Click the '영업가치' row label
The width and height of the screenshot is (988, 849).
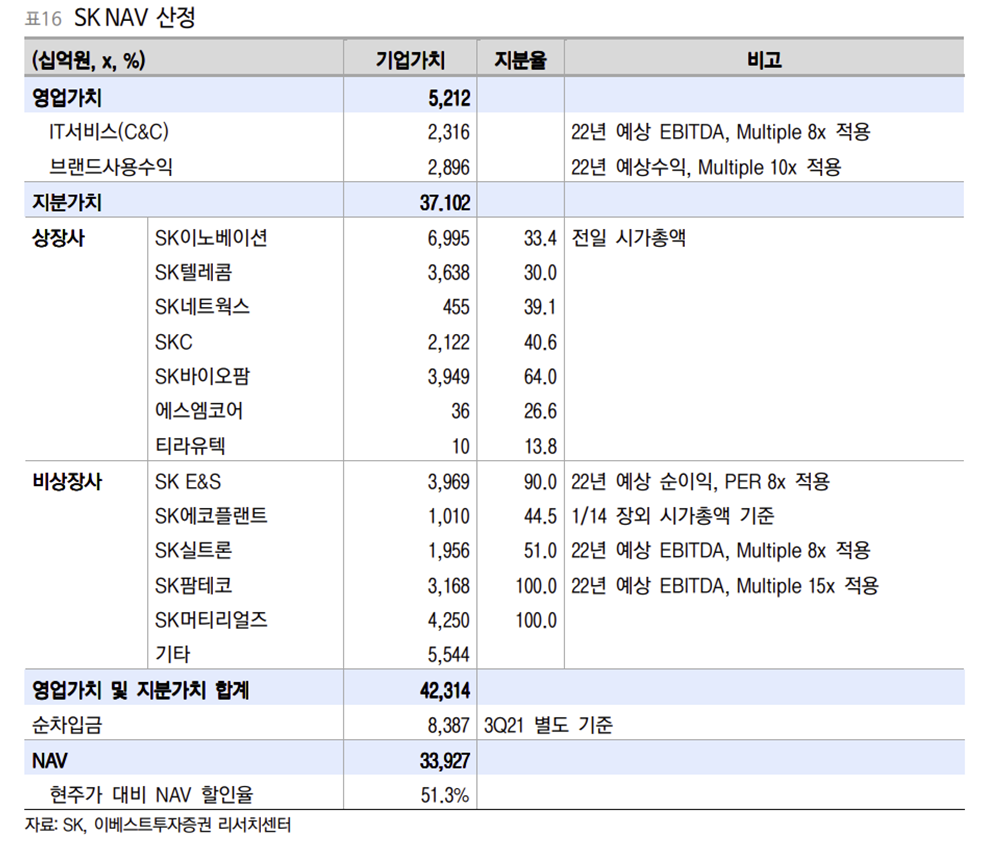point(67,97)
